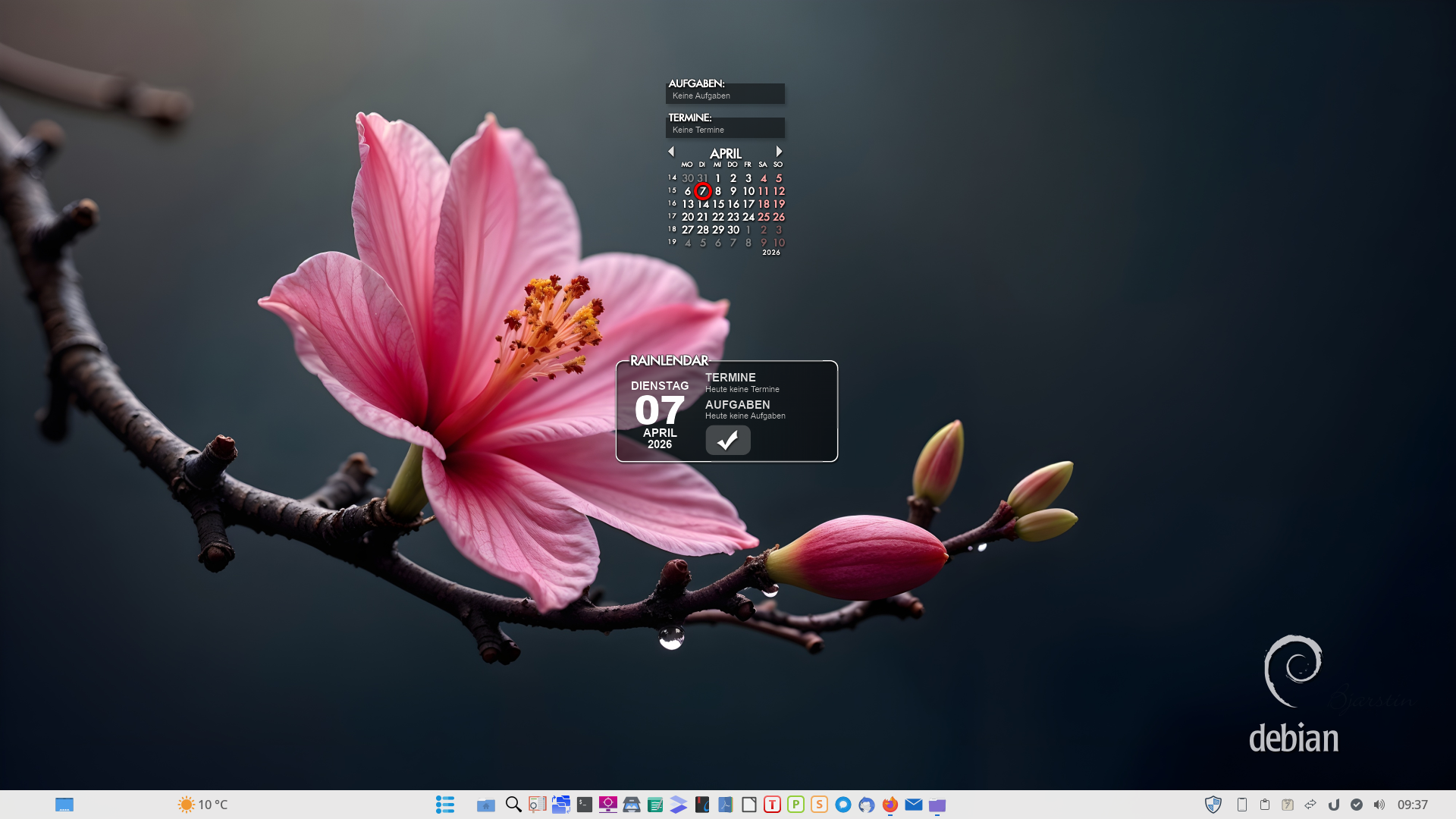
Task: Click the APRIL month header in the calendar
Action: 725,153
